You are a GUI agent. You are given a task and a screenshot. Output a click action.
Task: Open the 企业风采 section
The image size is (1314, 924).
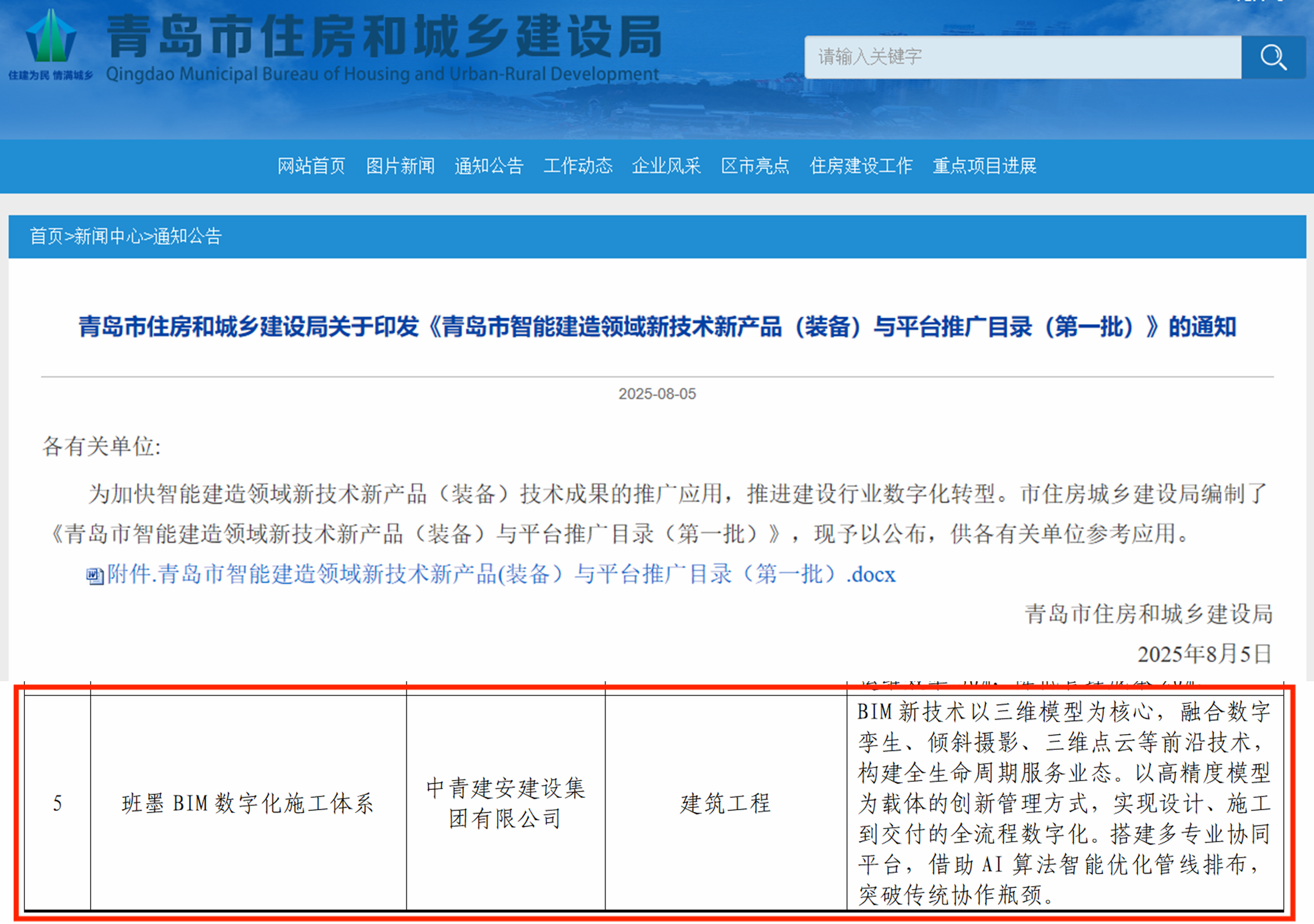(666, 166)
